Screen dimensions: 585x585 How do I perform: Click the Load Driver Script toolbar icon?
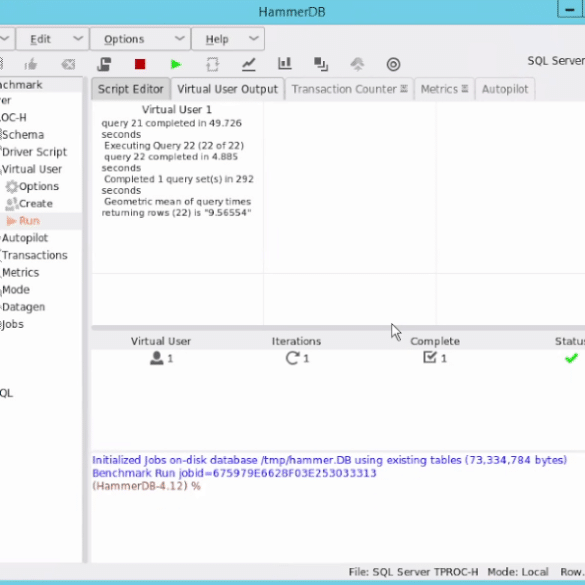[x=104, y=64]
